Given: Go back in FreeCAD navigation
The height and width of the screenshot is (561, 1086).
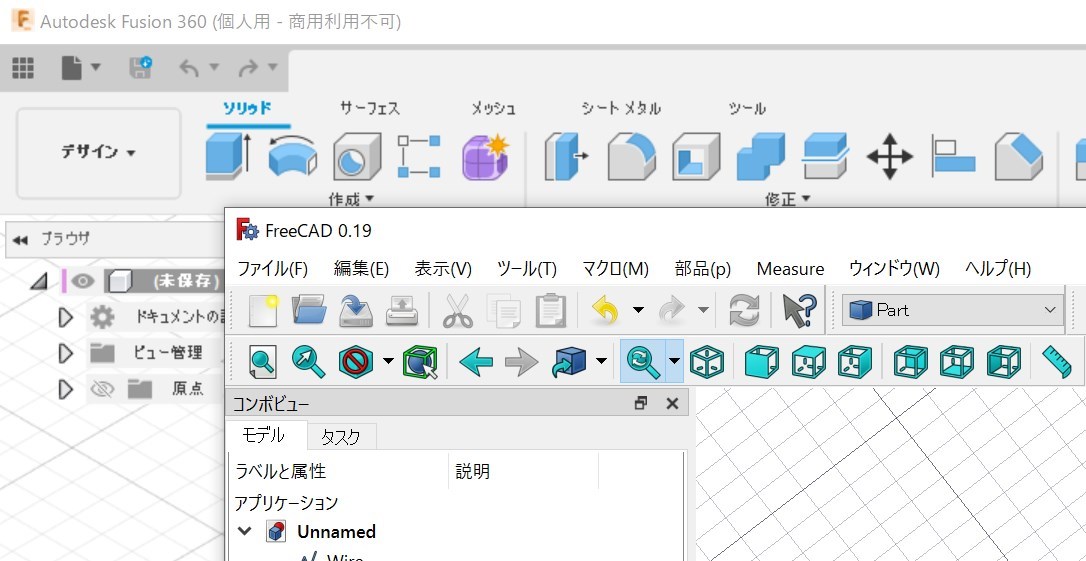Looking at the screenshot, I should (x=476, y=362).
